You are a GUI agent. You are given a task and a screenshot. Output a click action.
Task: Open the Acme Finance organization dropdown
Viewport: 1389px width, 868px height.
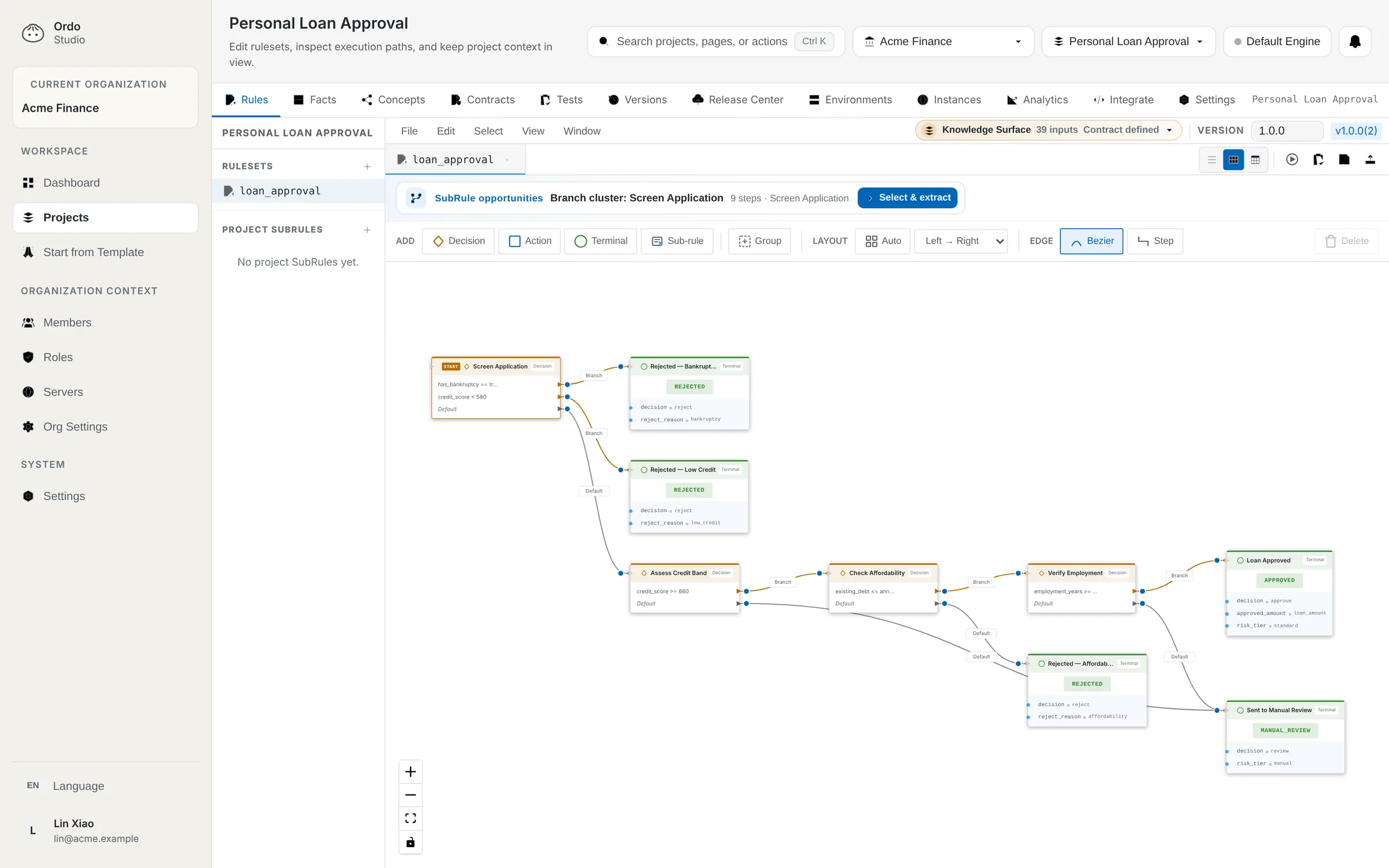click(943, 42)
